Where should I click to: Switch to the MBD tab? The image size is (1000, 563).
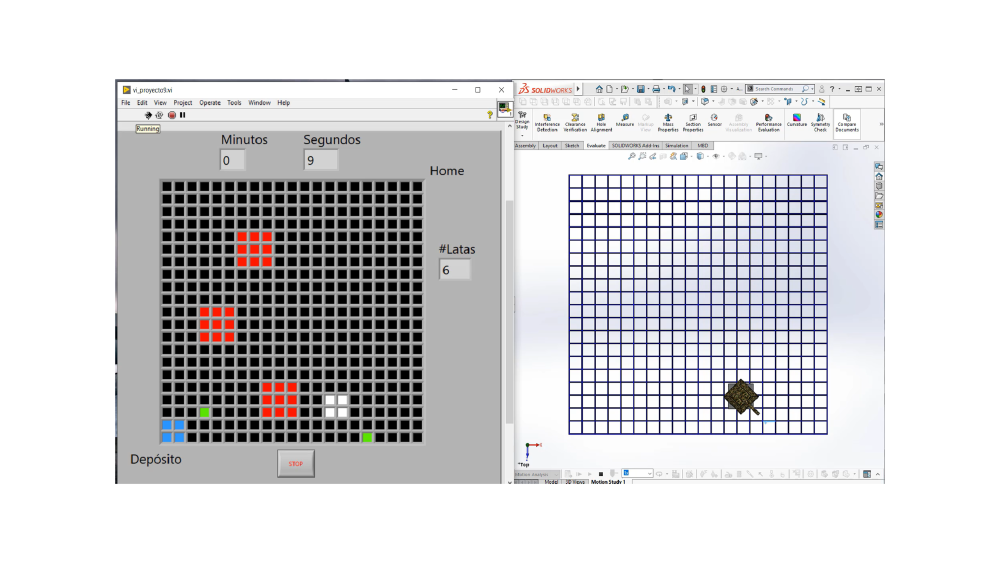[x=702, y=146]
